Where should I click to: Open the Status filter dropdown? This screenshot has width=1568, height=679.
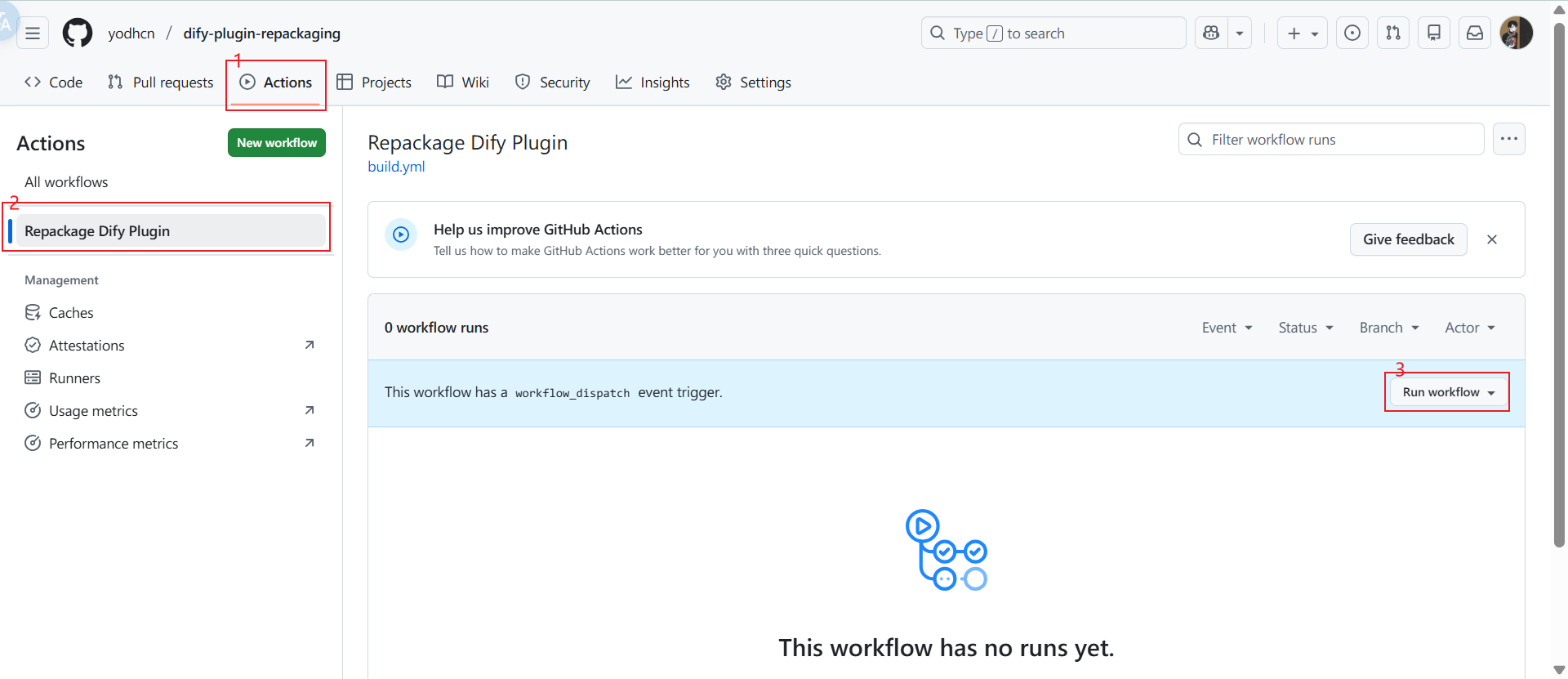(1305, 328)
